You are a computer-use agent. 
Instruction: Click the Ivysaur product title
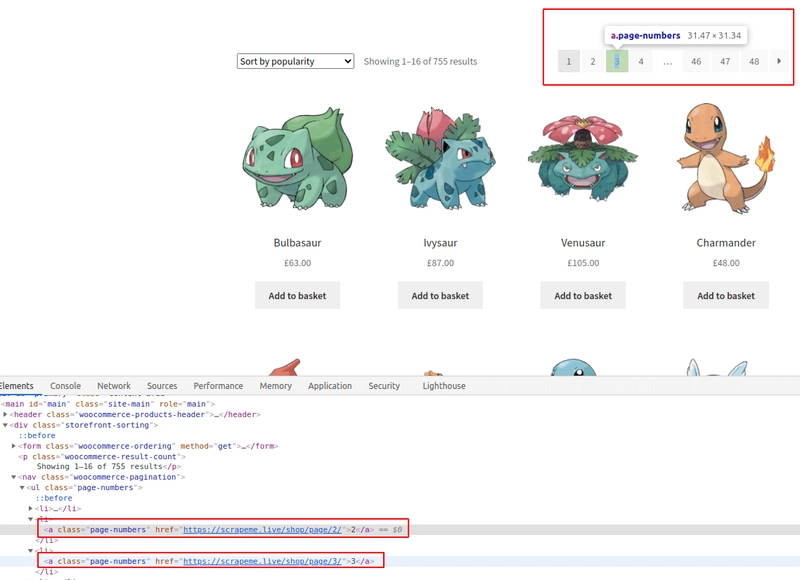pyautogui.click(x=440, y=243)
